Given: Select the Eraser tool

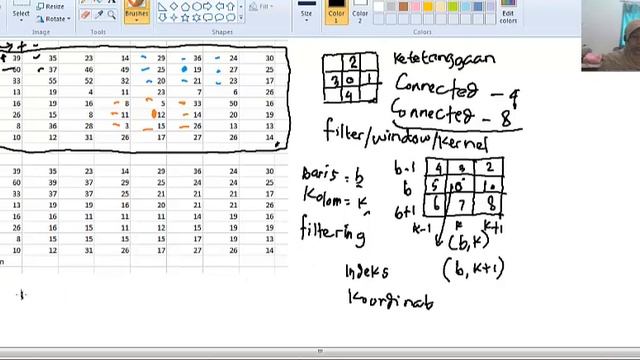Looking at the screenshot, I should pyautogui.click(x=85, y=15).
